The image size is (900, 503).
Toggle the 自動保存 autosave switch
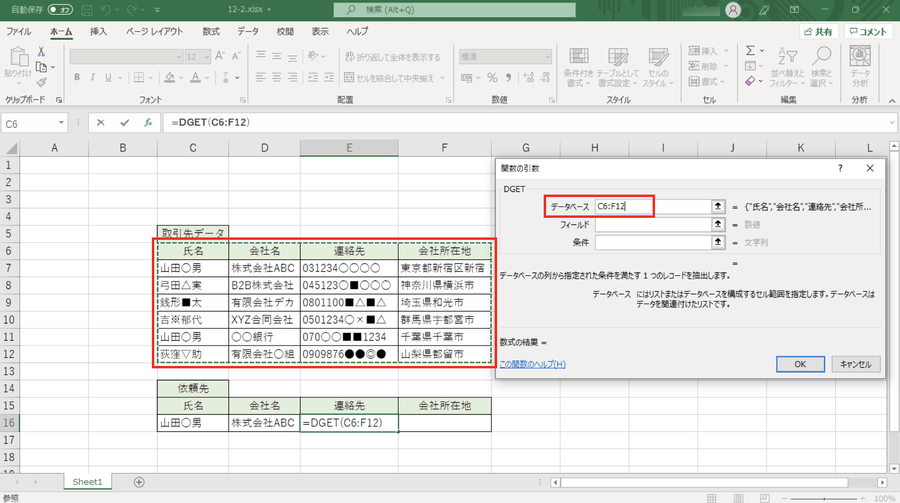pyautogui.click(x=60, y=9)
